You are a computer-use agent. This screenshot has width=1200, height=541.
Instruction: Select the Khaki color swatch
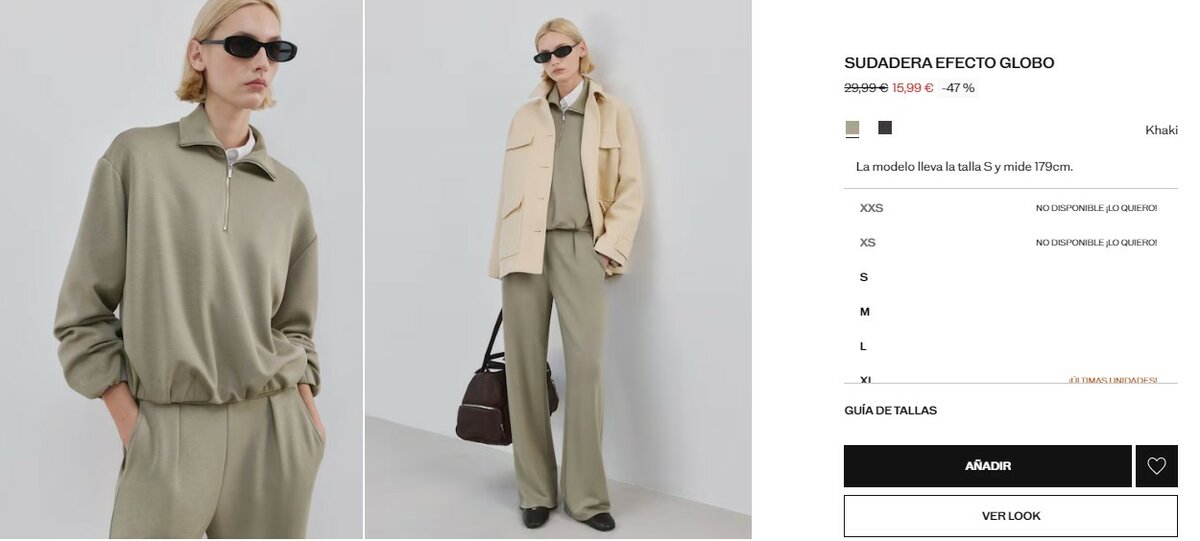tap(852, 128)
